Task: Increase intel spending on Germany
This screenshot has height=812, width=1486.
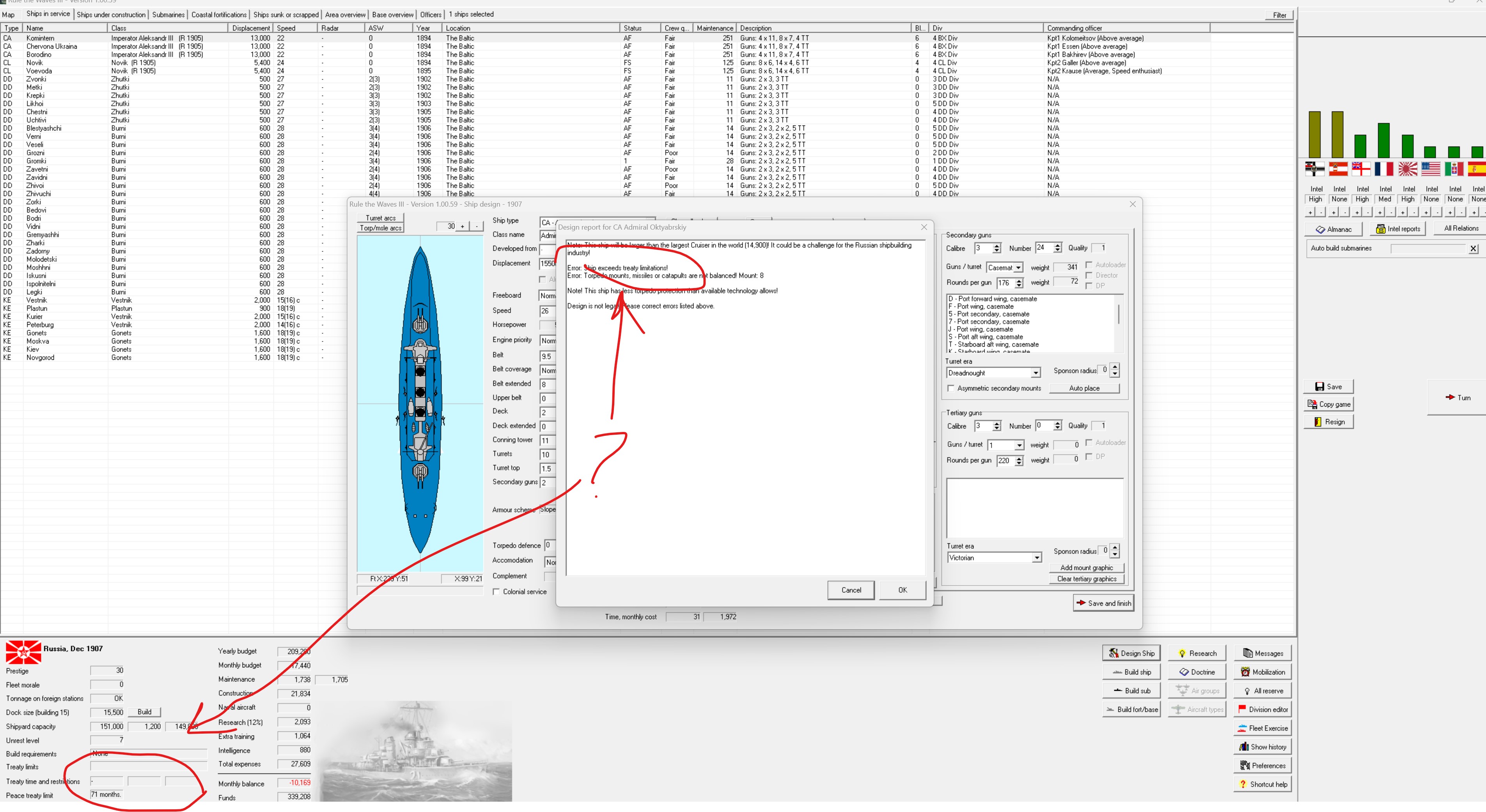Action: pos(1310,212)
